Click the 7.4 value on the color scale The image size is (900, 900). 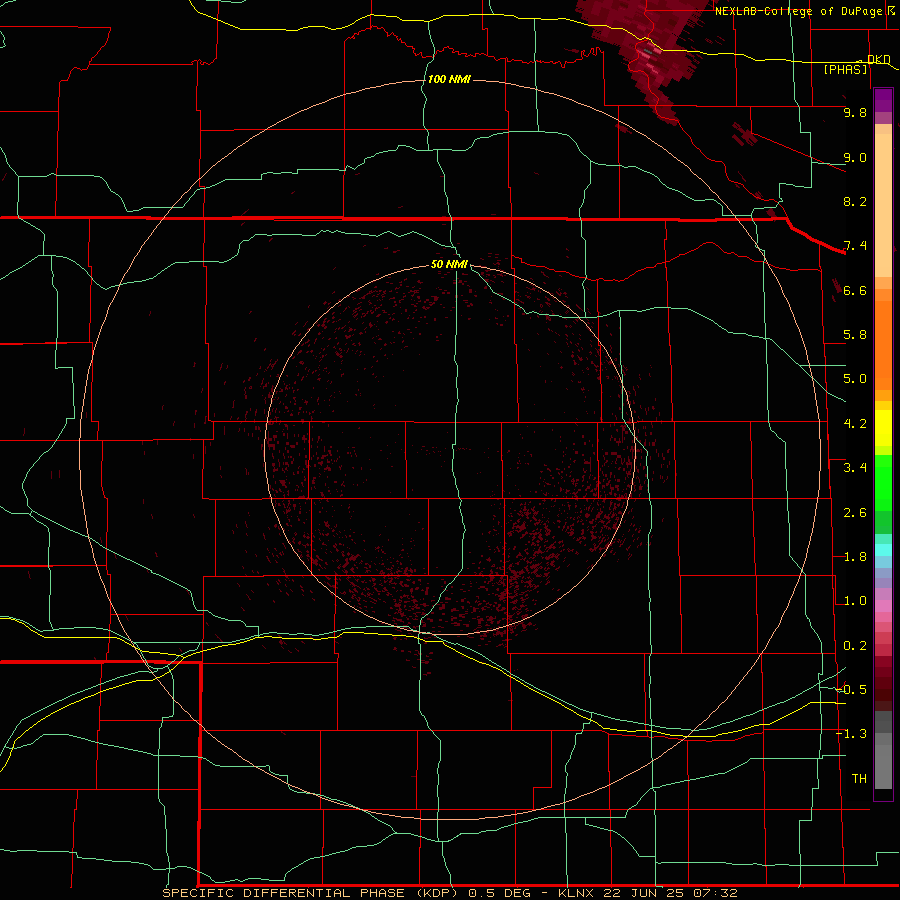[x=855, y=246]
